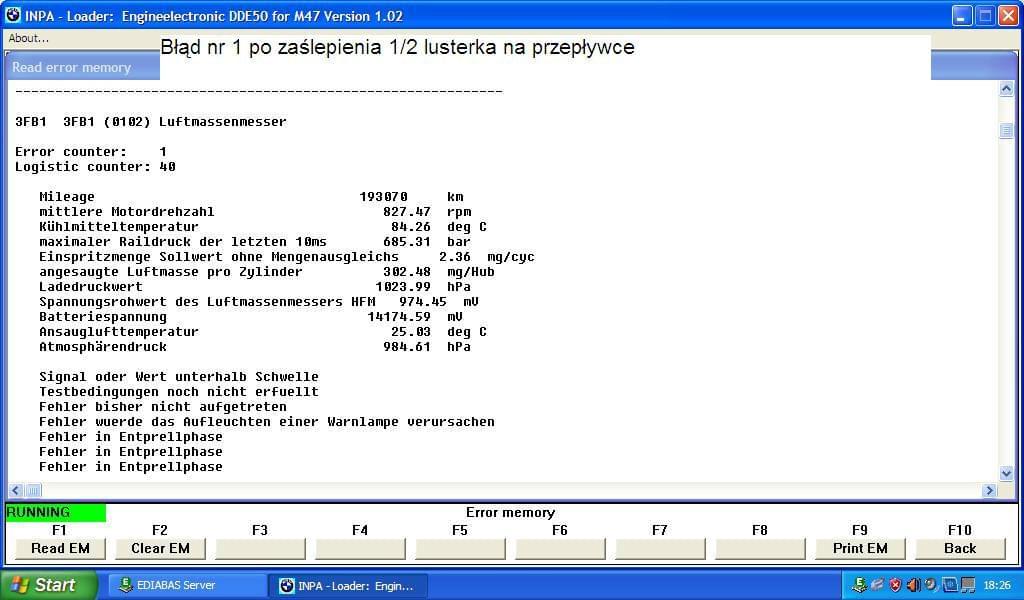Viewport: 1024px width, 600px height.
Task: Click the blank button under F5
Action: (460, 548)
